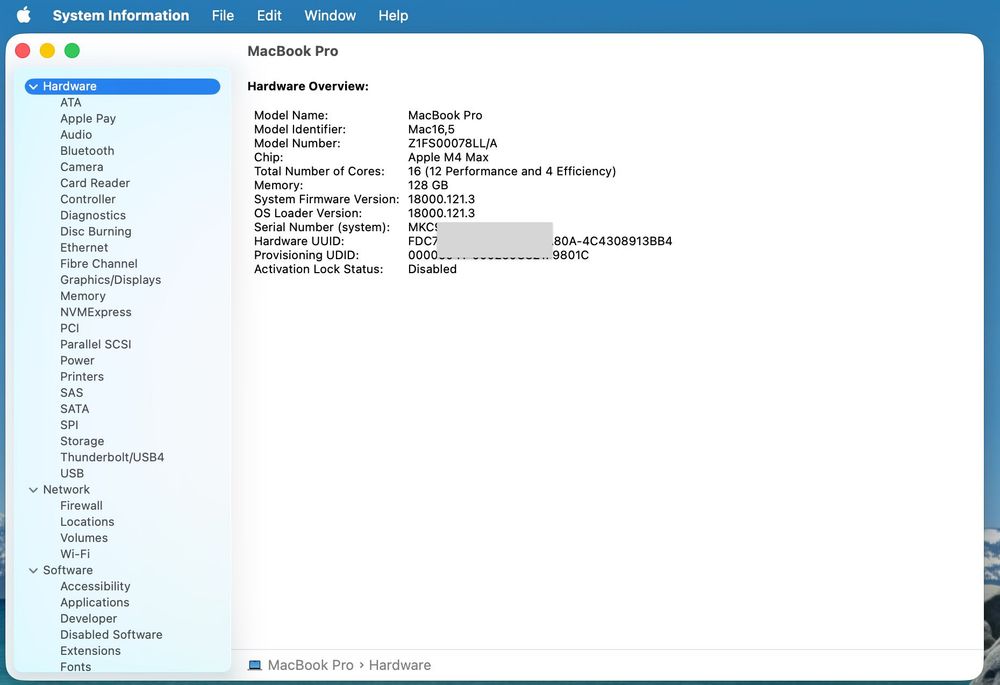Click Hardware in the path bar
The width and height of the screenshot is (1000, 685).
point(400,665)
